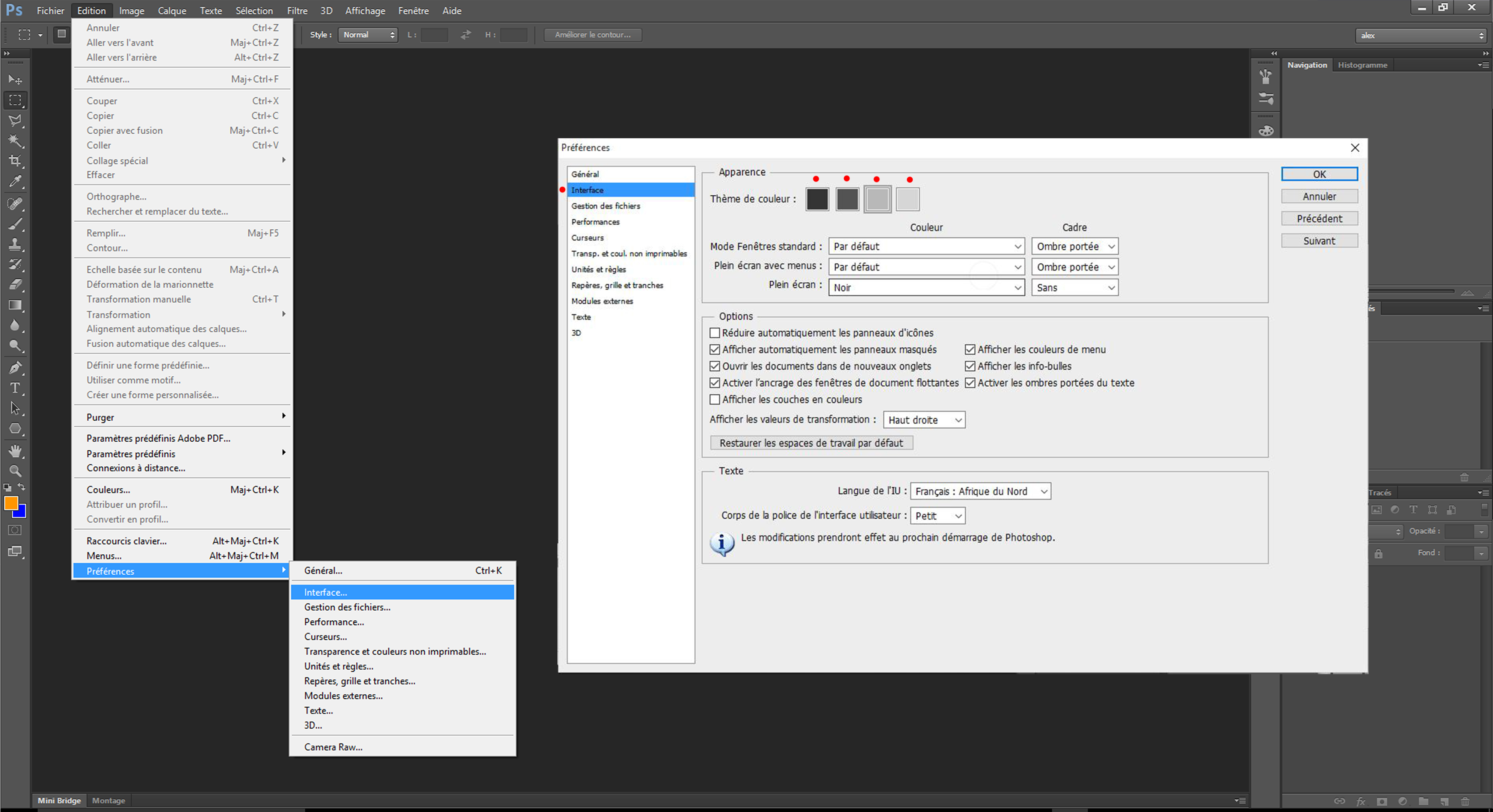Select Performances in preferences list

click(x=631, y=221)
